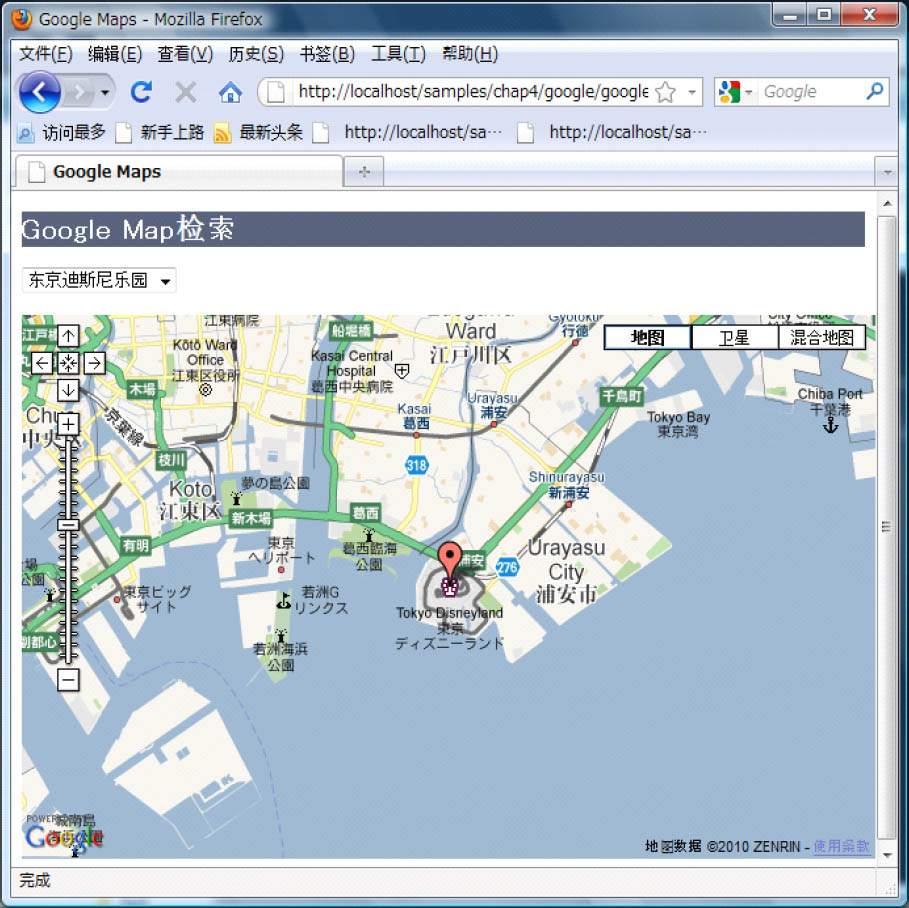Click the 318 route shield on map
Screen dimensions: 909x908
(x=416, y=465)
